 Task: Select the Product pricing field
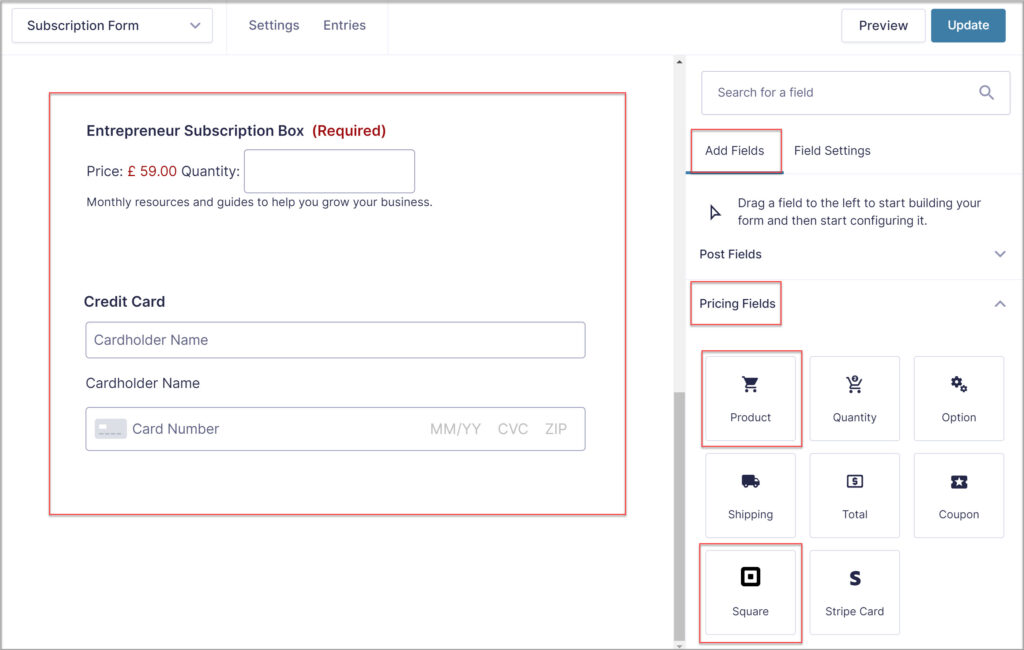(750, 397)
